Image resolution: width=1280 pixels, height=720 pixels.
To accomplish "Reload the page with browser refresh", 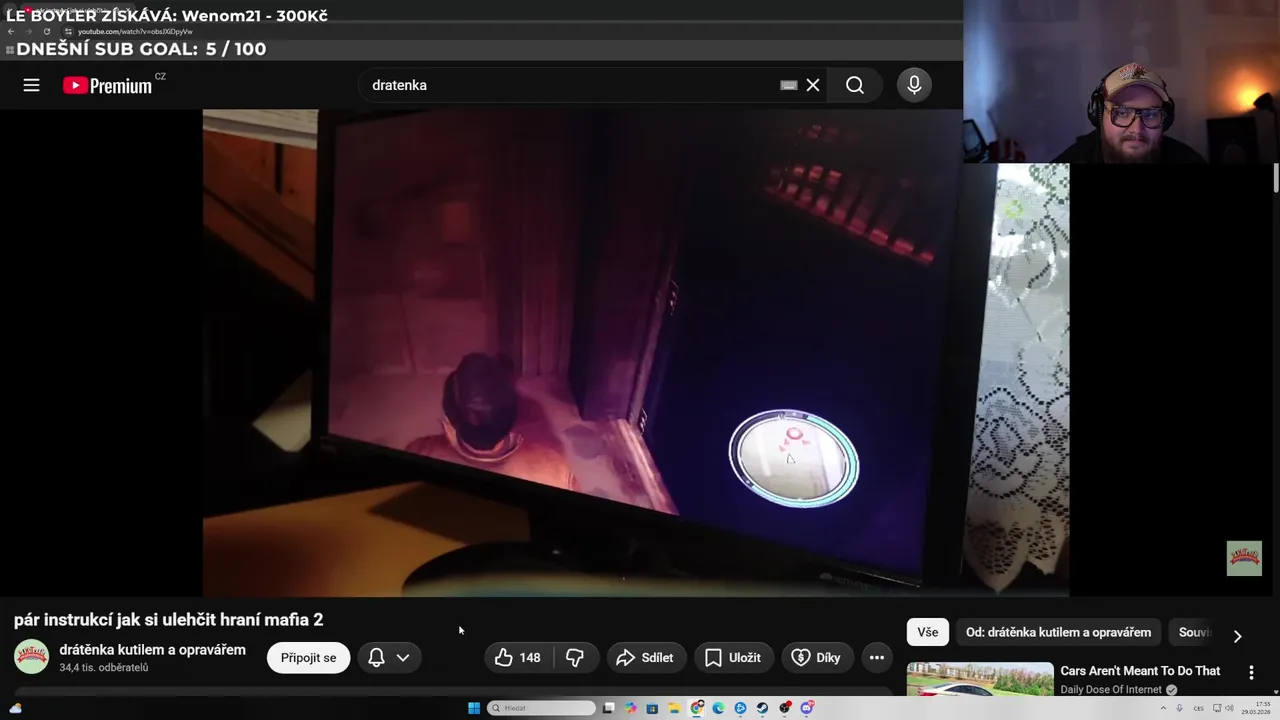I will pyautogui.click(x=46, y=31).
